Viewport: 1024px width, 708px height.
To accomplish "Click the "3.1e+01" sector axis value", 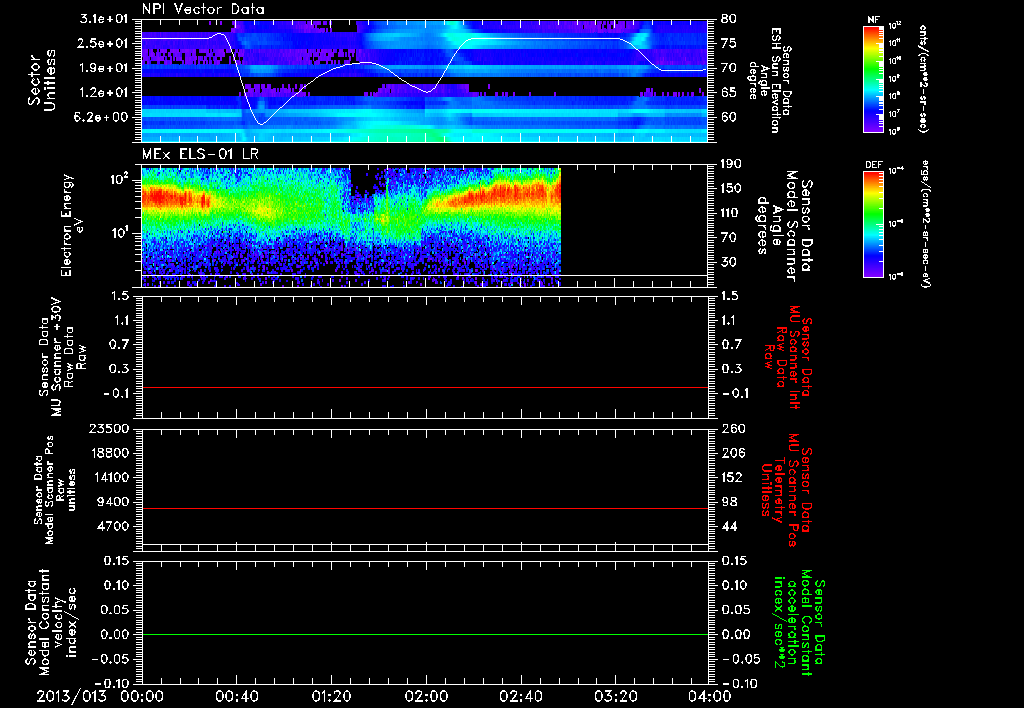I will coord(104,19).
